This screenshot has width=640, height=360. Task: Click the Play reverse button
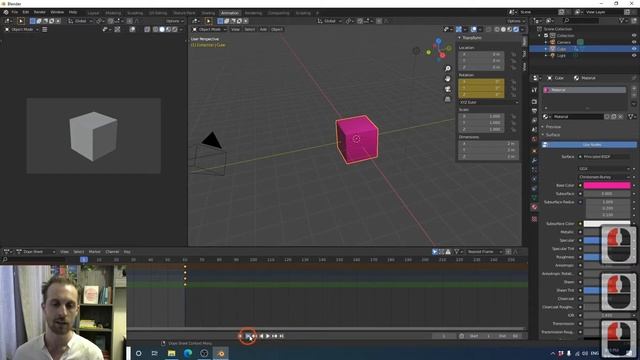tap(261, 336)
